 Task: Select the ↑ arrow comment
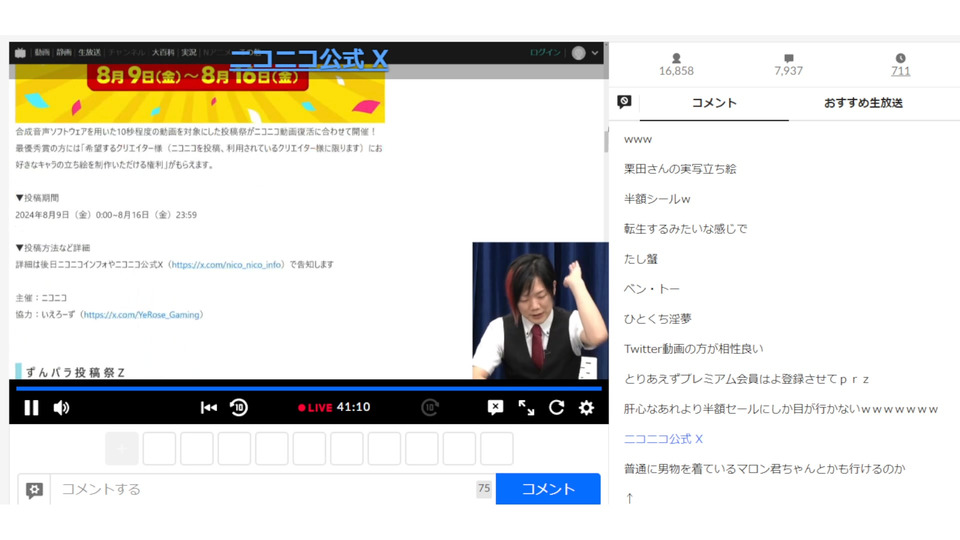pyautogui.click(x=629, y=498)
